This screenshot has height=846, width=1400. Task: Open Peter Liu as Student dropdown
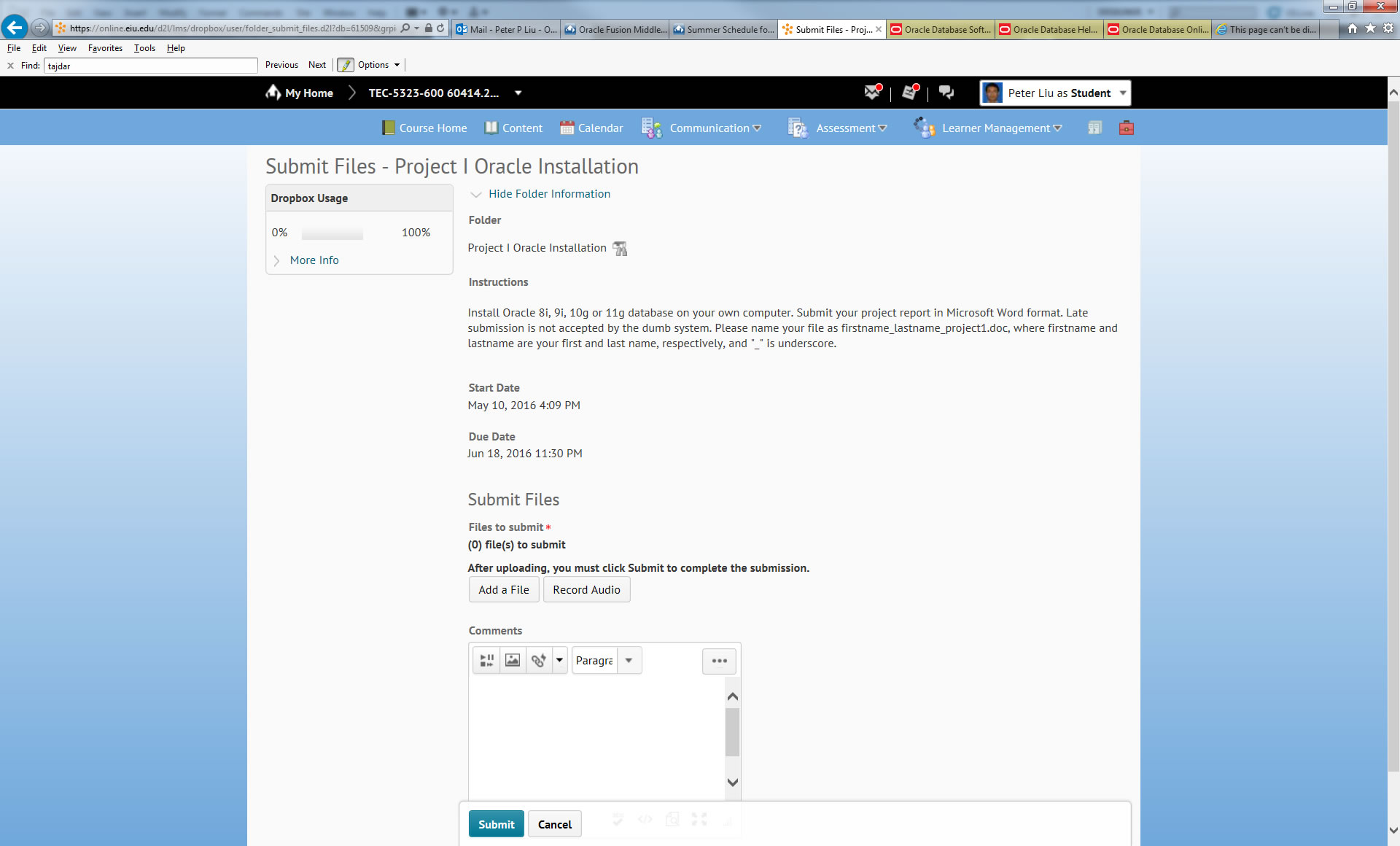[1123, 93]
